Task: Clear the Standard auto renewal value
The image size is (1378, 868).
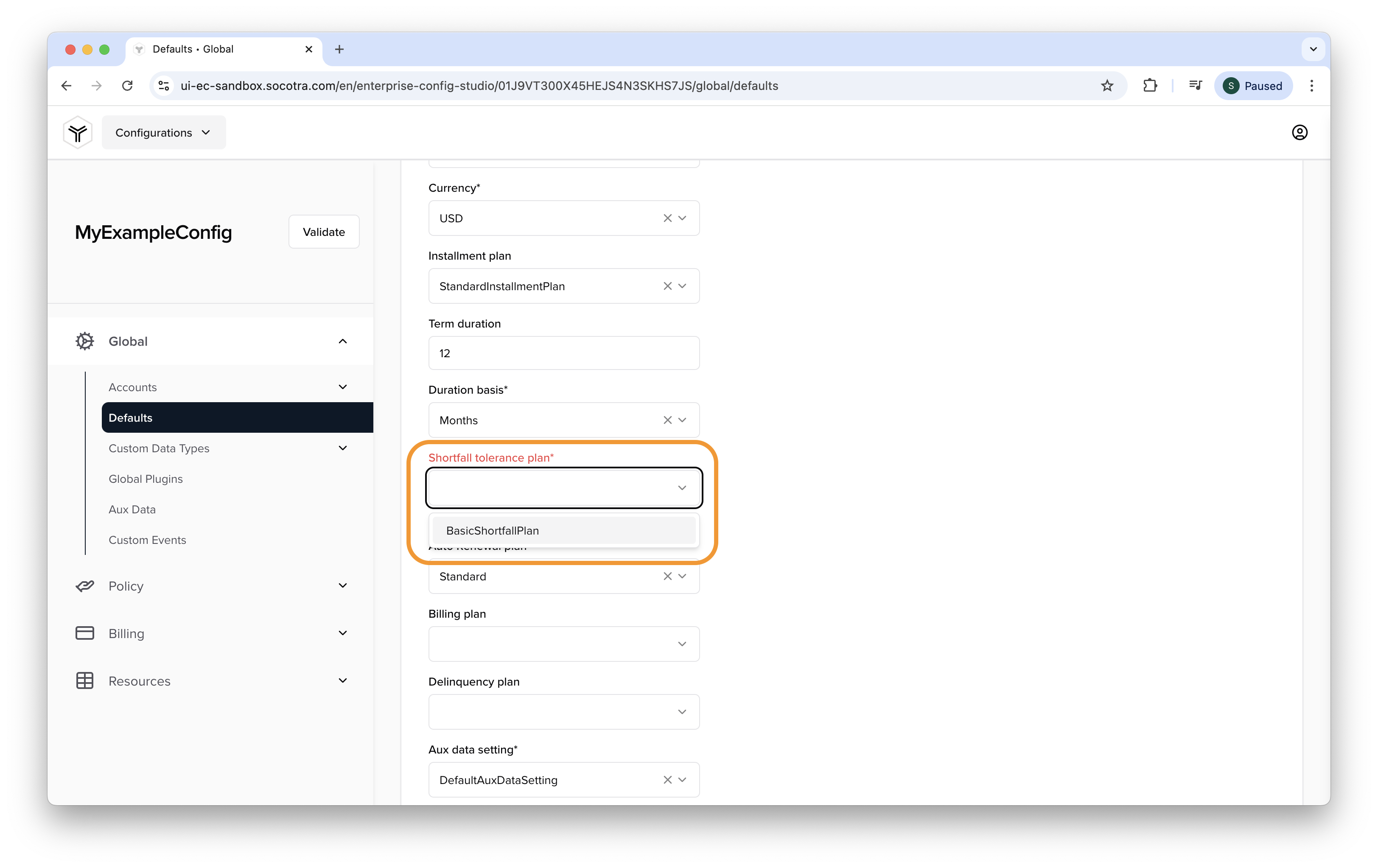Action: [667, 576]
